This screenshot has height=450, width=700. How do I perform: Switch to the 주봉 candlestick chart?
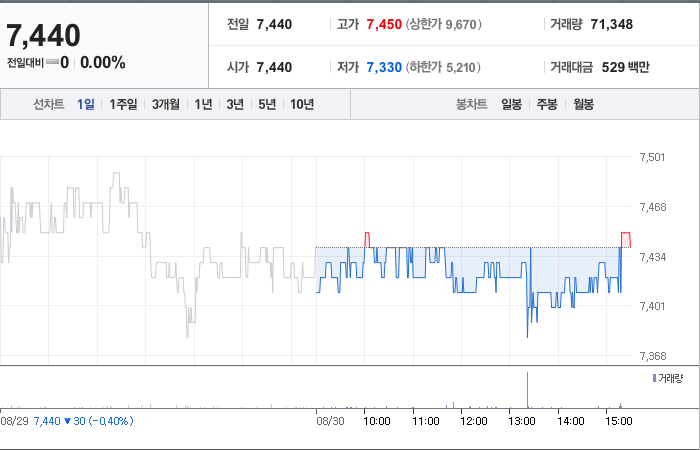[x=547, y=104]
